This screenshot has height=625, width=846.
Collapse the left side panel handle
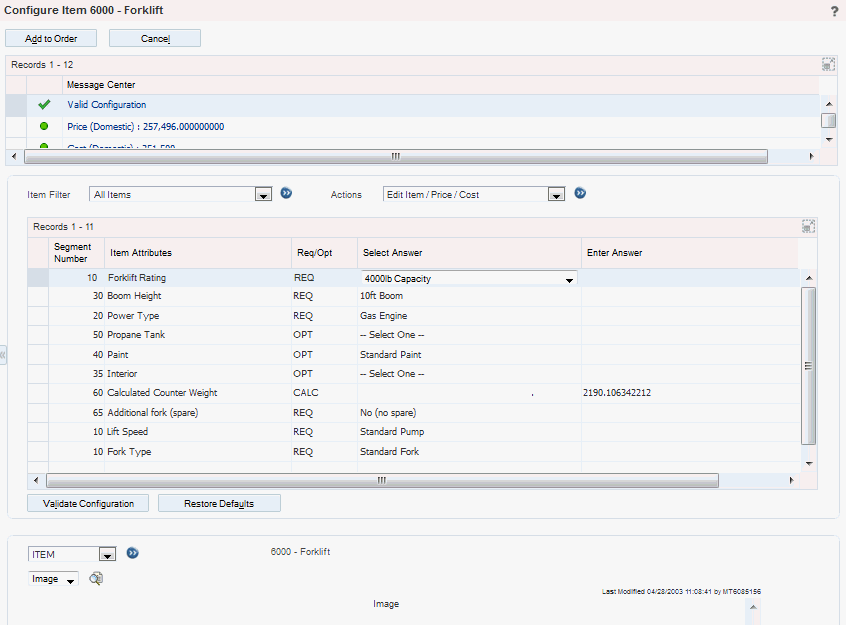pyautogui.click(x=3, y=355)
